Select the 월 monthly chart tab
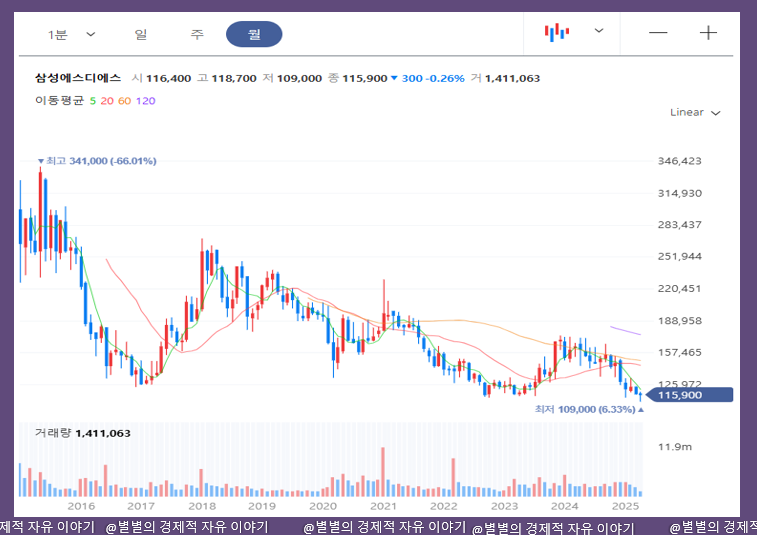757x535 pixels. (x=254, y=34)
